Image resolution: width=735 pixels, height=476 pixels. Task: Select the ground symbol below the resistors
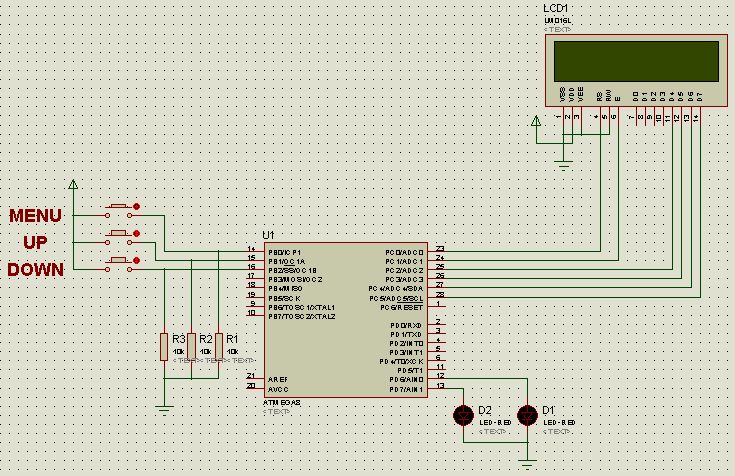pos(164,410)
